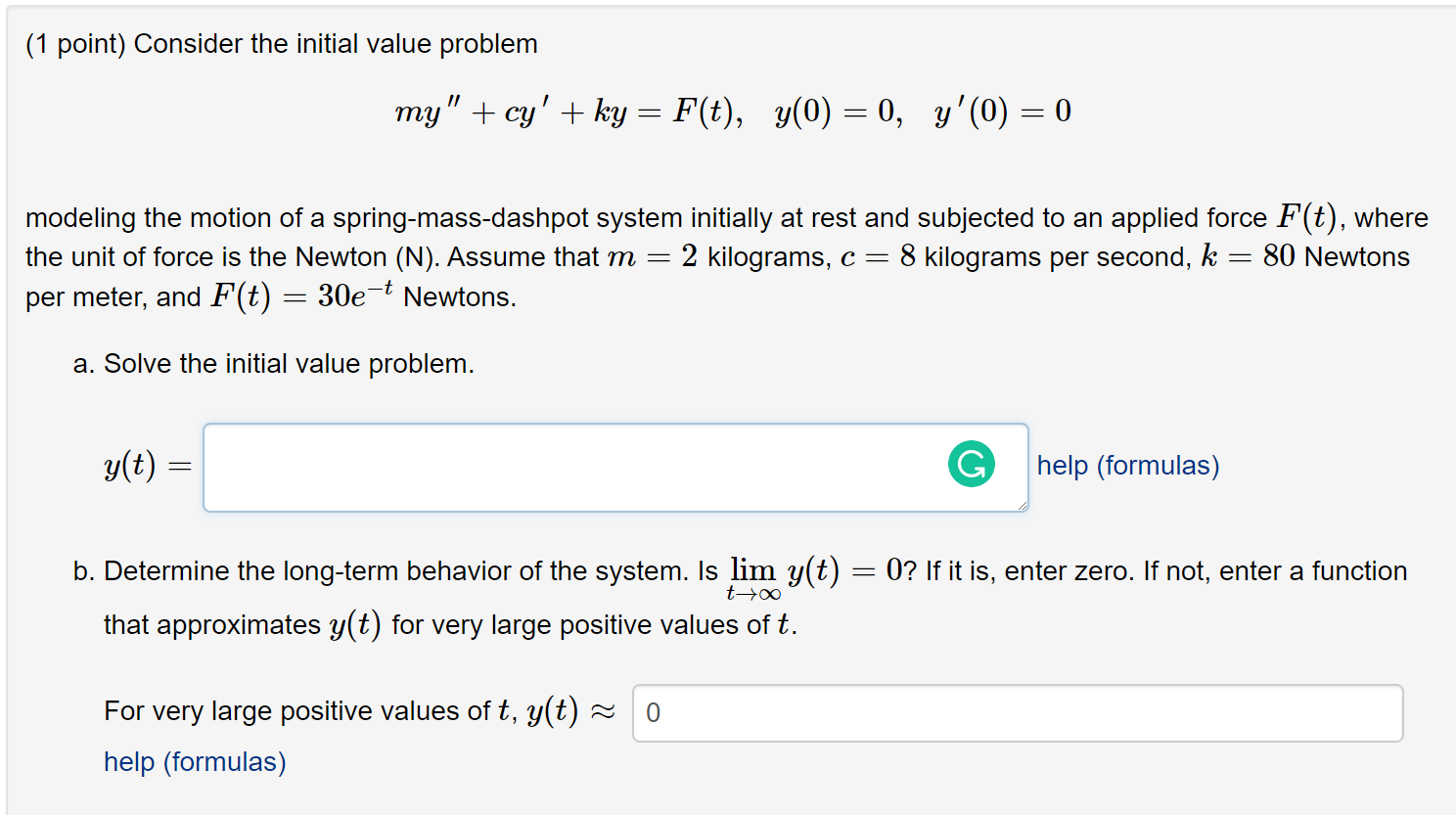Click "For very large positive values" label
Screen dimensions: 1456x815
(x=296, y=711)
